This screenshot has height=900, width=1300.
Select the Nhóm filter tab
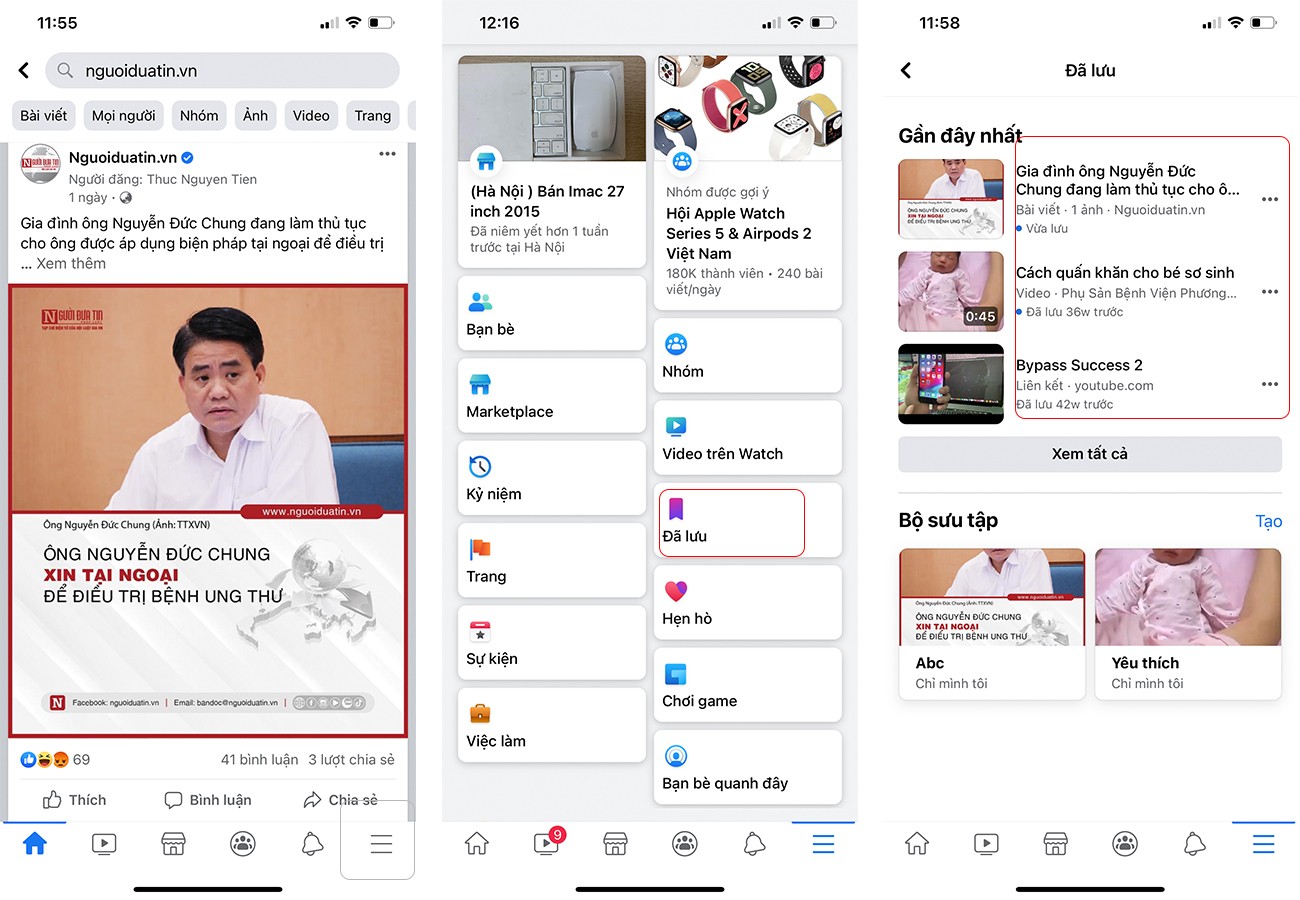point(199,115)
